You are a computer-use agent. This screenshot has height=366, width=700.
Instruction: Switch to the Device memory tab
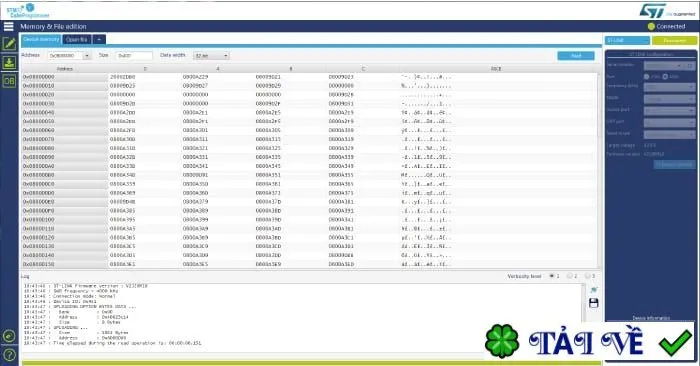pos(41,40)
